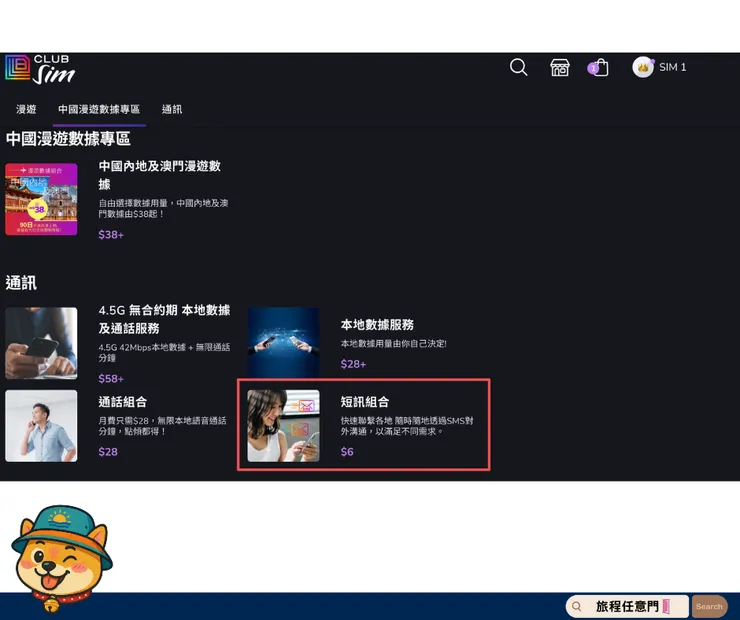Click the $6 price of 短訊組合
Viewport: 740px width, 620px height.
(347, 452)
